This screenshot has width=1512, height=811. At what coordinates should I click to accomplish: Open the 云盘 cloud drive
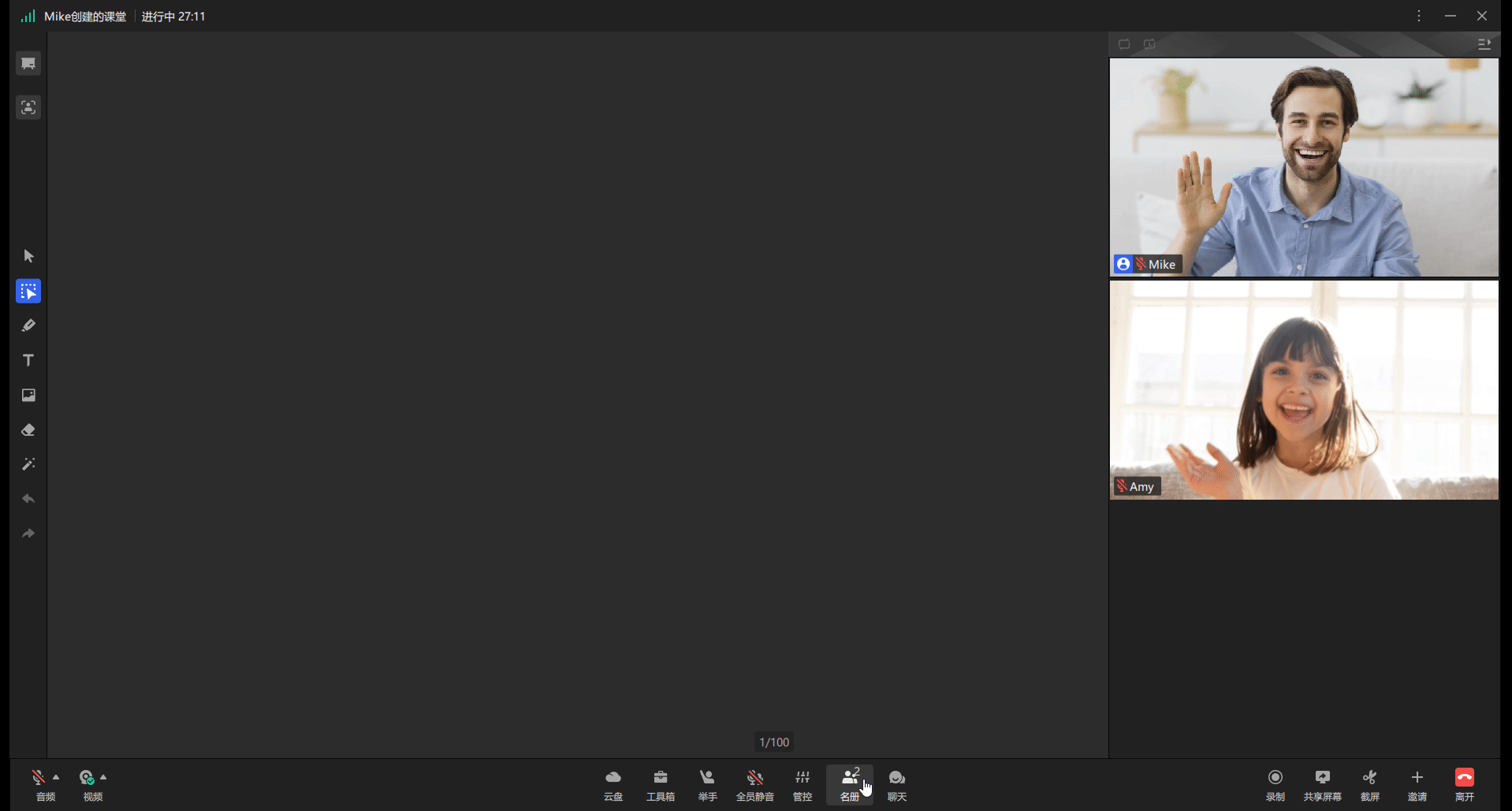[613, 785]
